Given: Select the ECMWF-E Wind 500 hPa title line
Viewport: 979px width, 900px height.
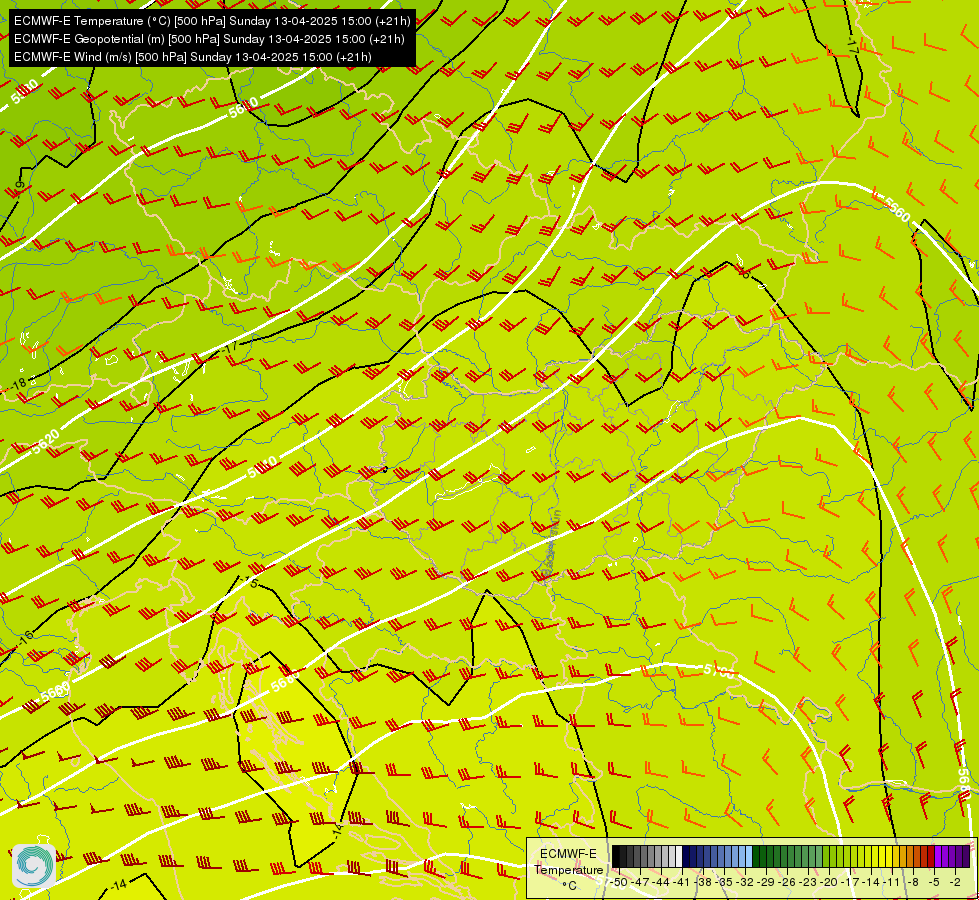Looking at the screenshot, I should click(x=193, y=57).
